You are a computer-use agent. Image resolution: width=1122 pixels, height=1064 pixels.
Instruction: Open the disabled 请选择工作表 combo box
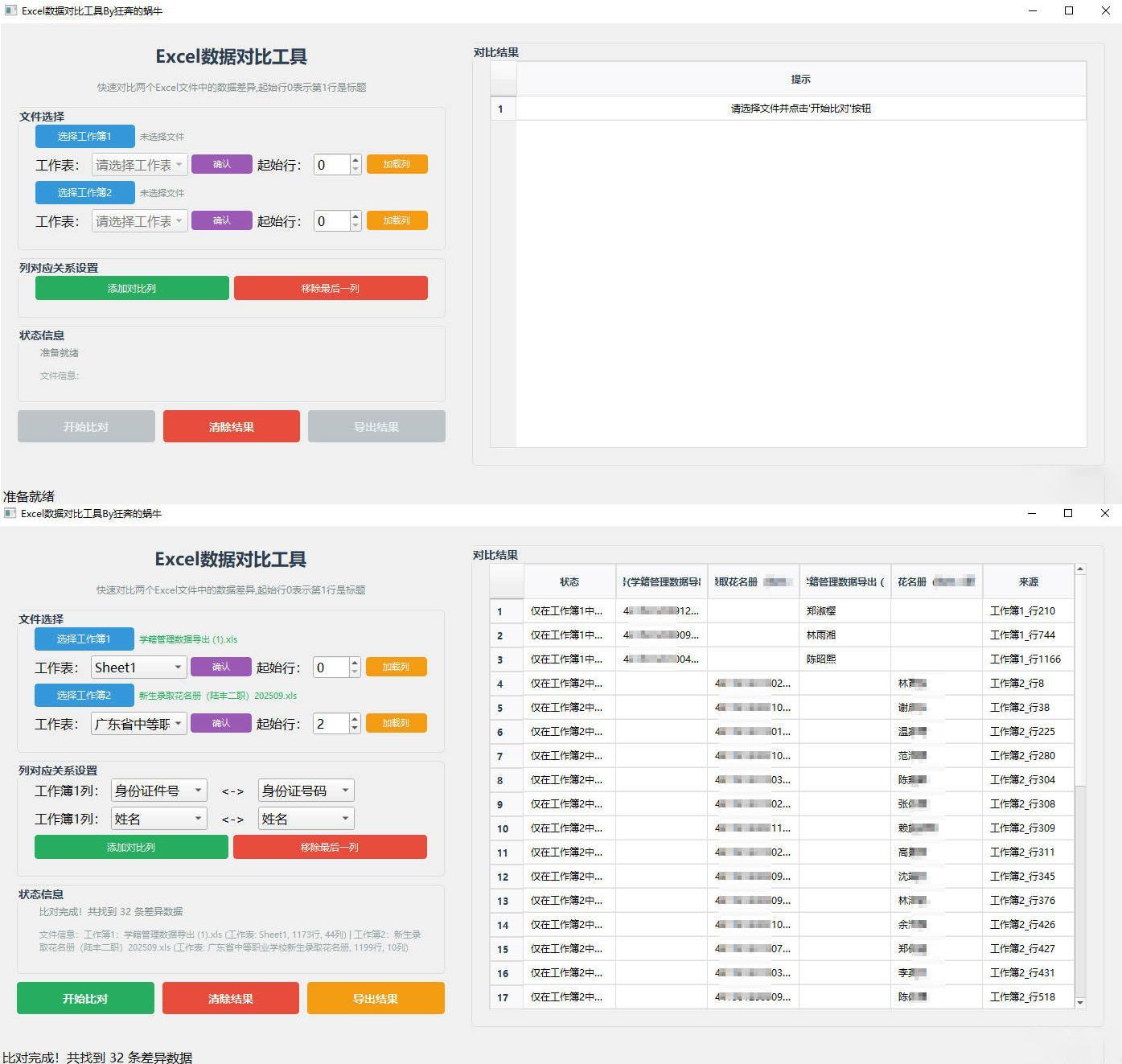(x=138, y=165)
